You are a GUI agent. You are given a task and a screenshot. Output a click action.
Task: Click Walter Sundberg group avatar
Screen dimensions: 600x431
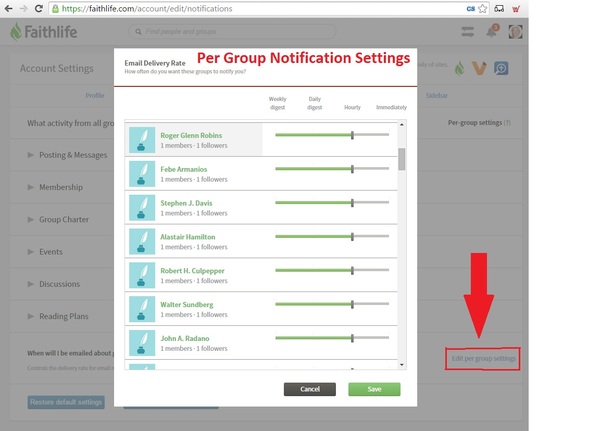click(x=142, y=309)
